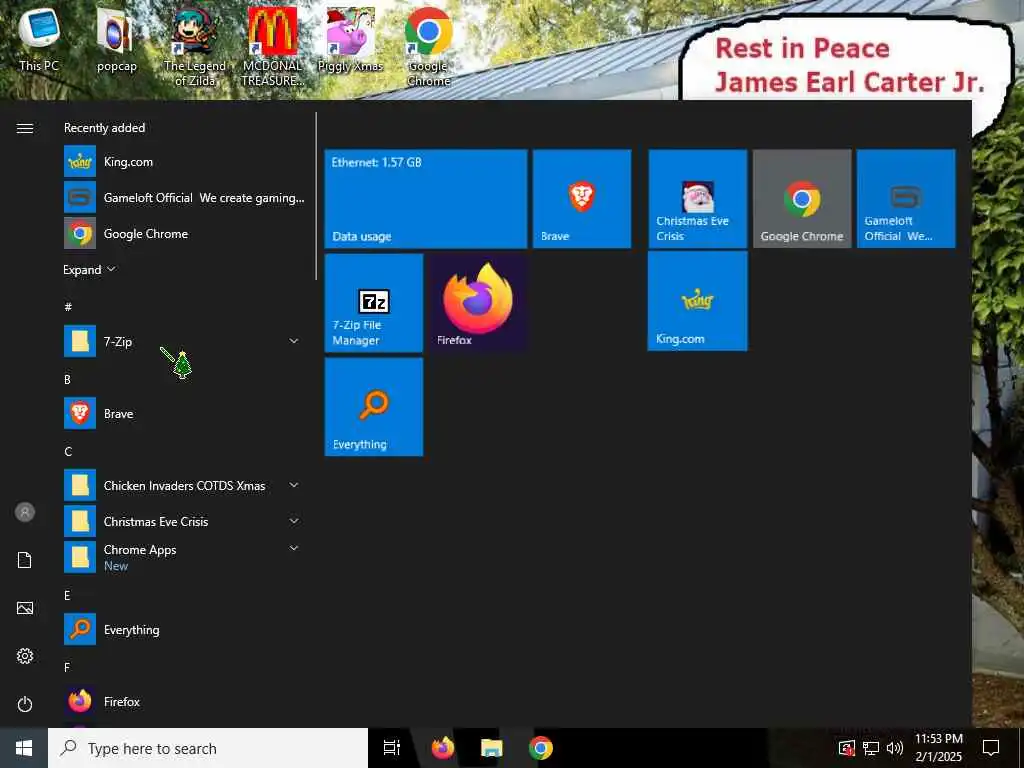Select the Piggly Xmas desktop shortcut
Viewport: 1024px width, 768px height.
point(351,40)
